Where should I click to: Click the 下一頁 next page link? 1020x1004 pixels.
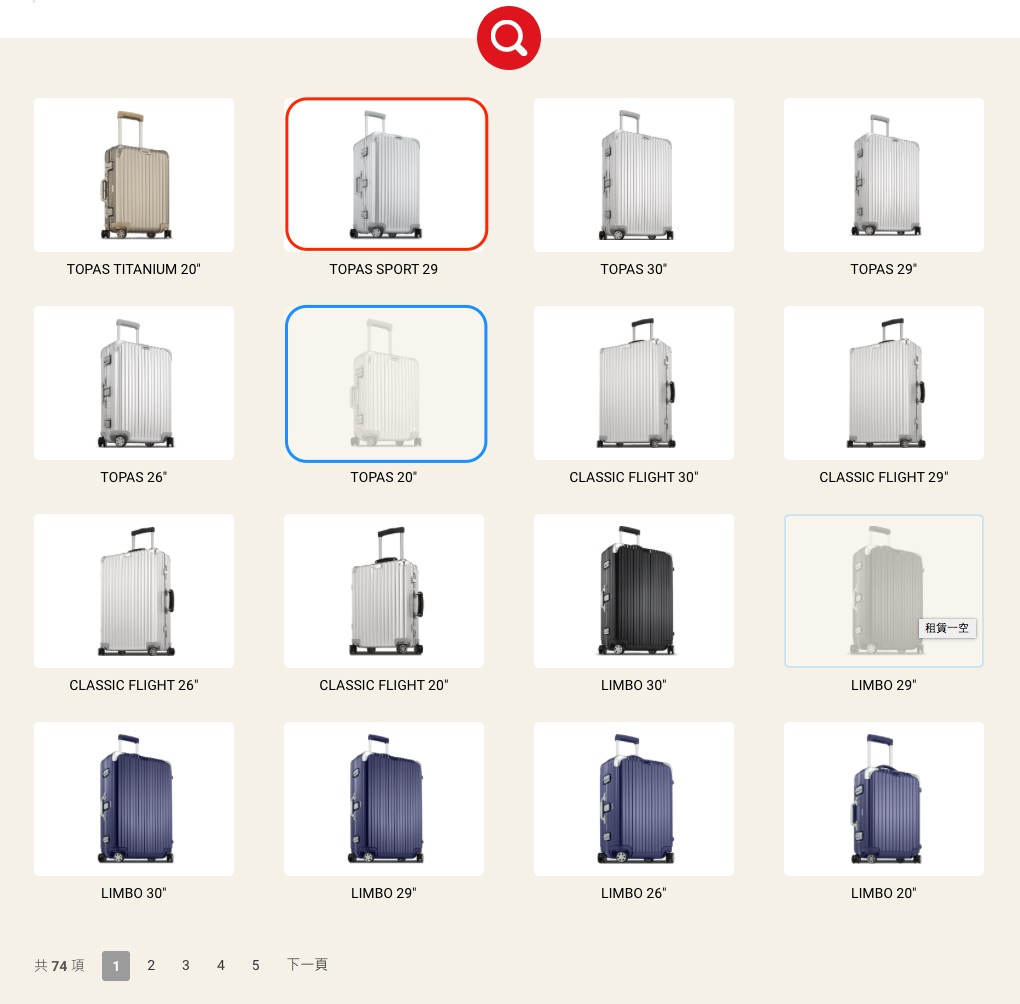[x=307, y=964]
